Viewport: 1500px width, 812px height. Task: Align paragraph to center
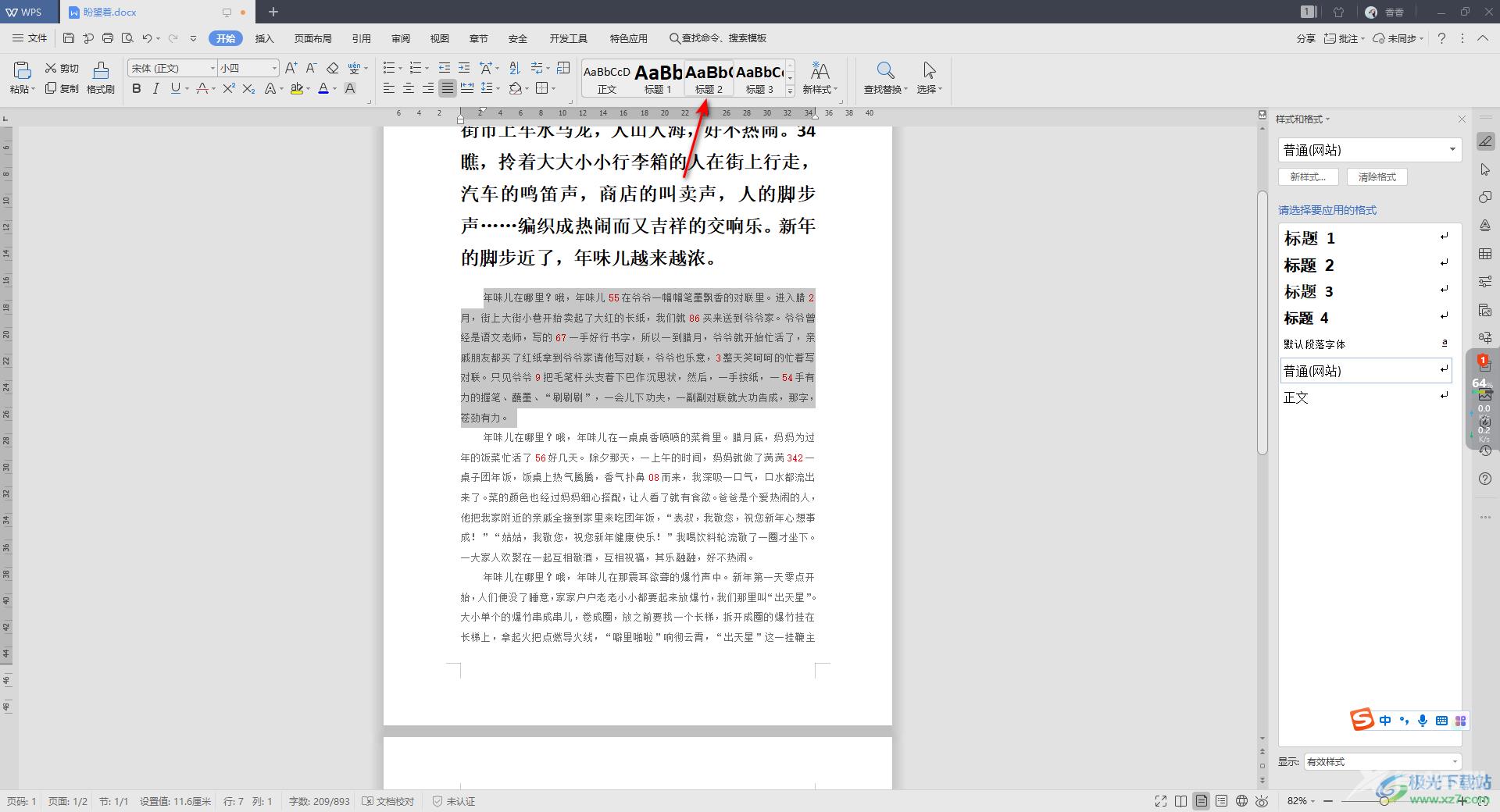[408, 89]
